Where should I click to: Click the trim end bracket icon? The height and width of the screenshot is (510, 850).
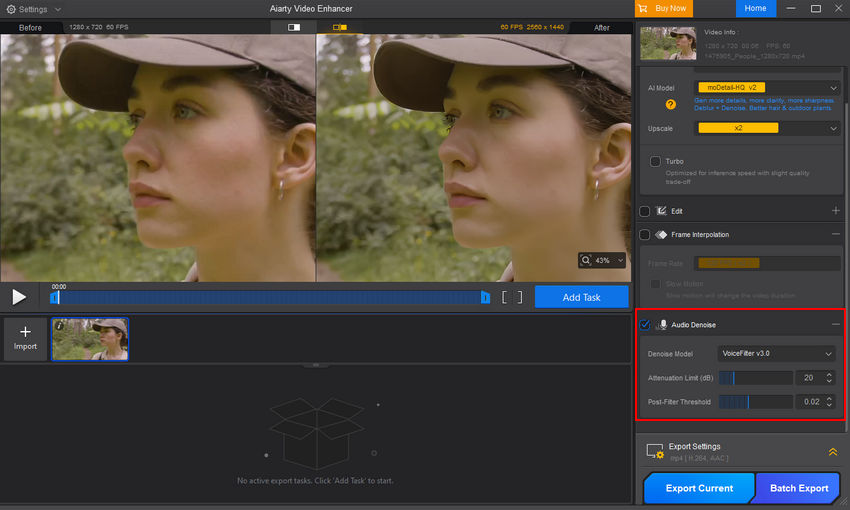click(x=520, y=297)
